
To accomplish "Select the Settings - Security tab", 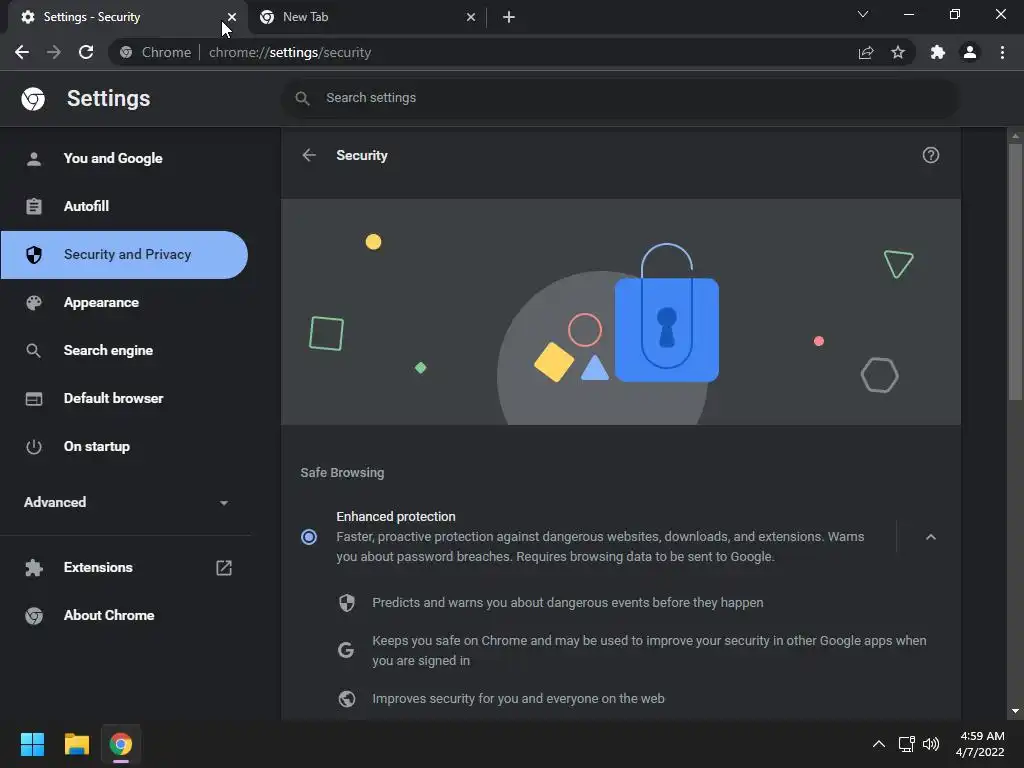I will click(x=127, y=17).
